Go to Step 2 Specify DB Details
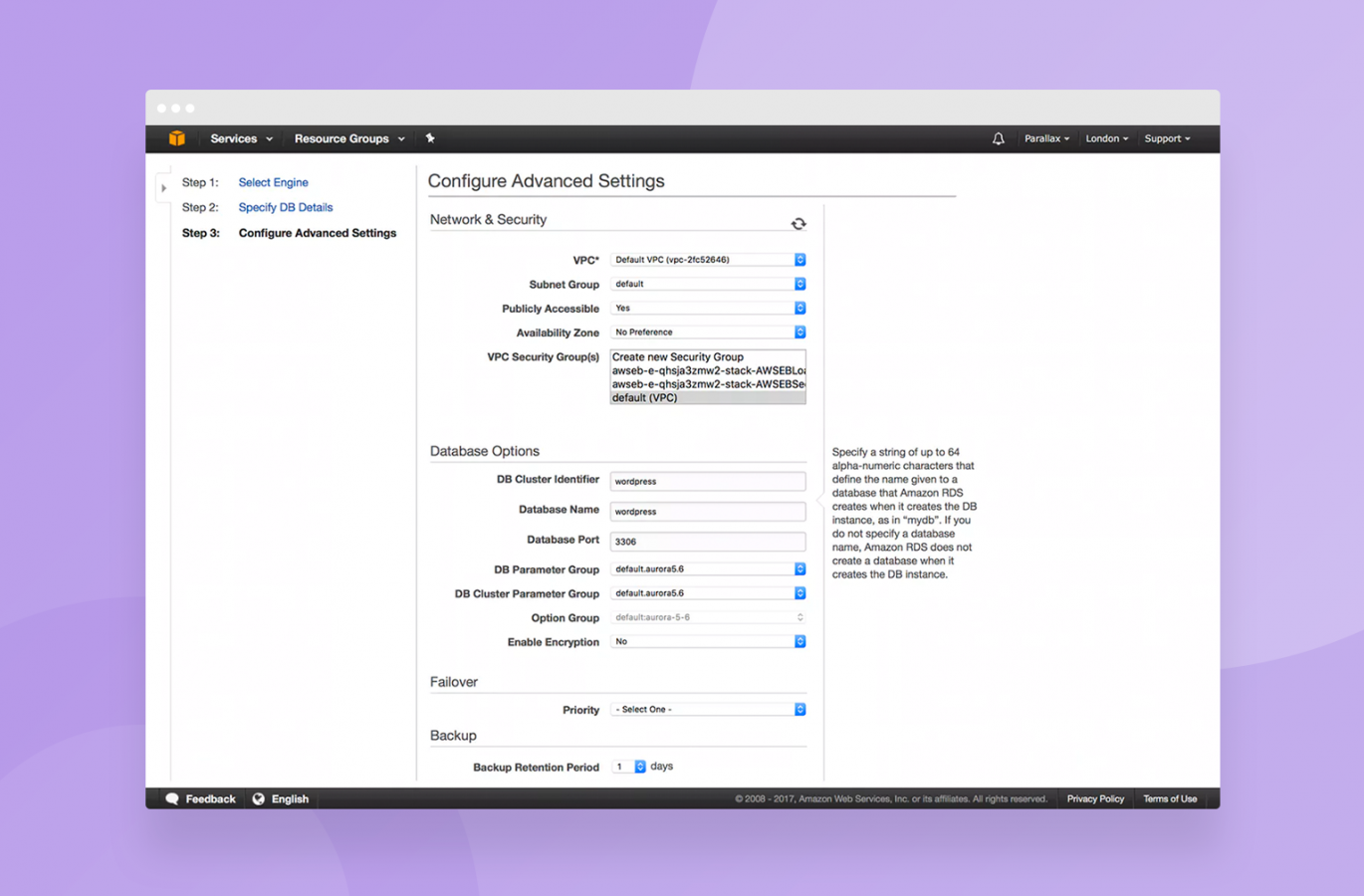 click(286, 207)
